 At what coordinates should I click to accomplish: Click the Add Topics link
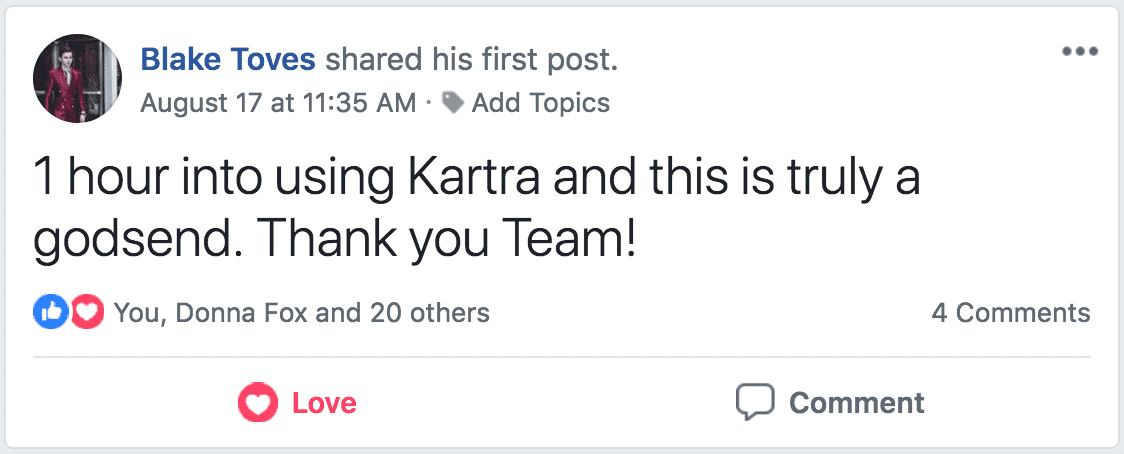point(540,102)
